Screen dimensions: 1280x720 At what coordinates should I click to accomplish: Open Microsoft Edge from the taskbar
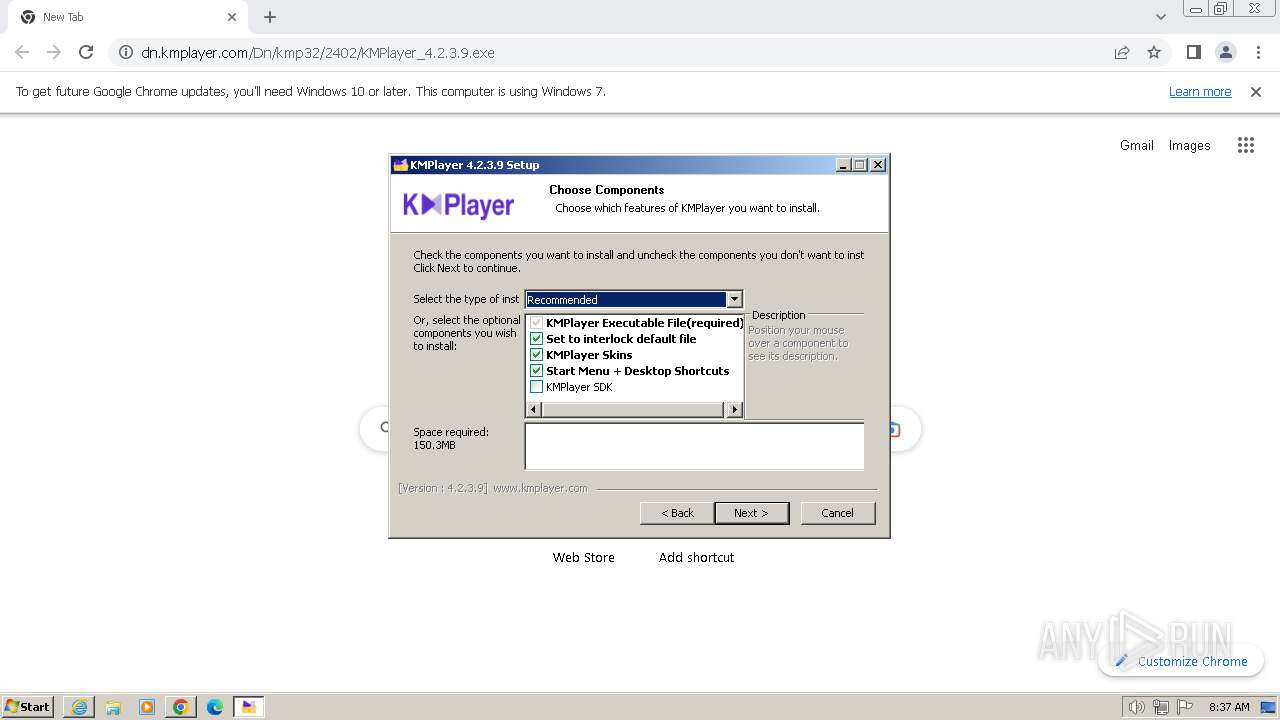pyautogui.click(x=215, y=707)
